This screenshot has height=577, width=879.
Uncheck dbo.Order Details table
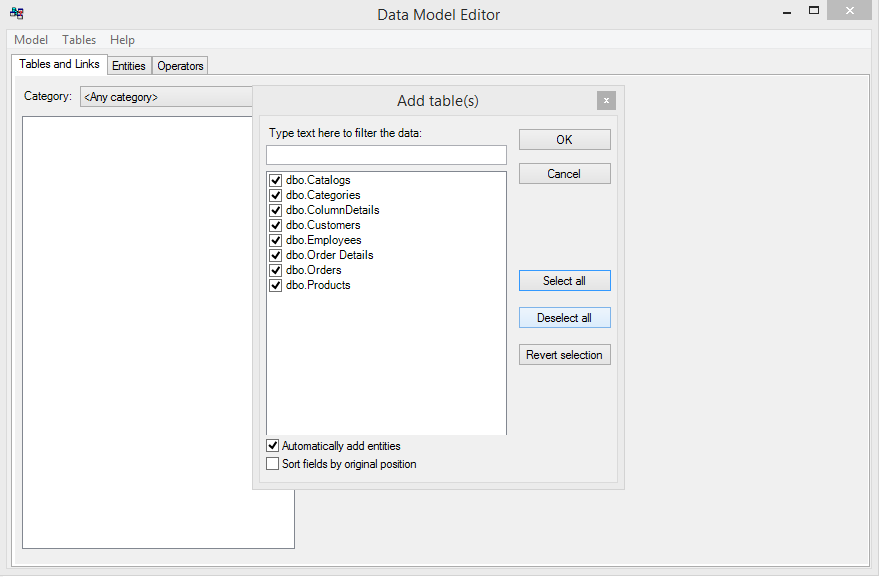pyautogui.click(x=275, y=255)
